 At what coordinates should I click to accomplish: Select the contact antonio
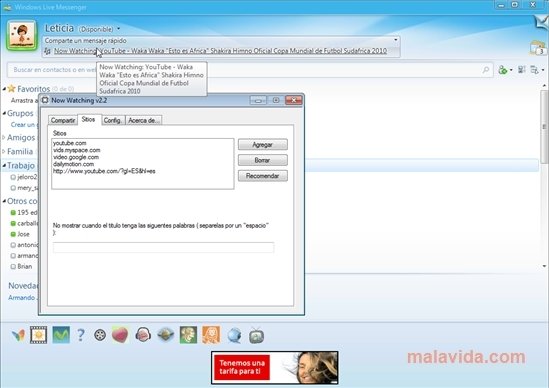23,245
